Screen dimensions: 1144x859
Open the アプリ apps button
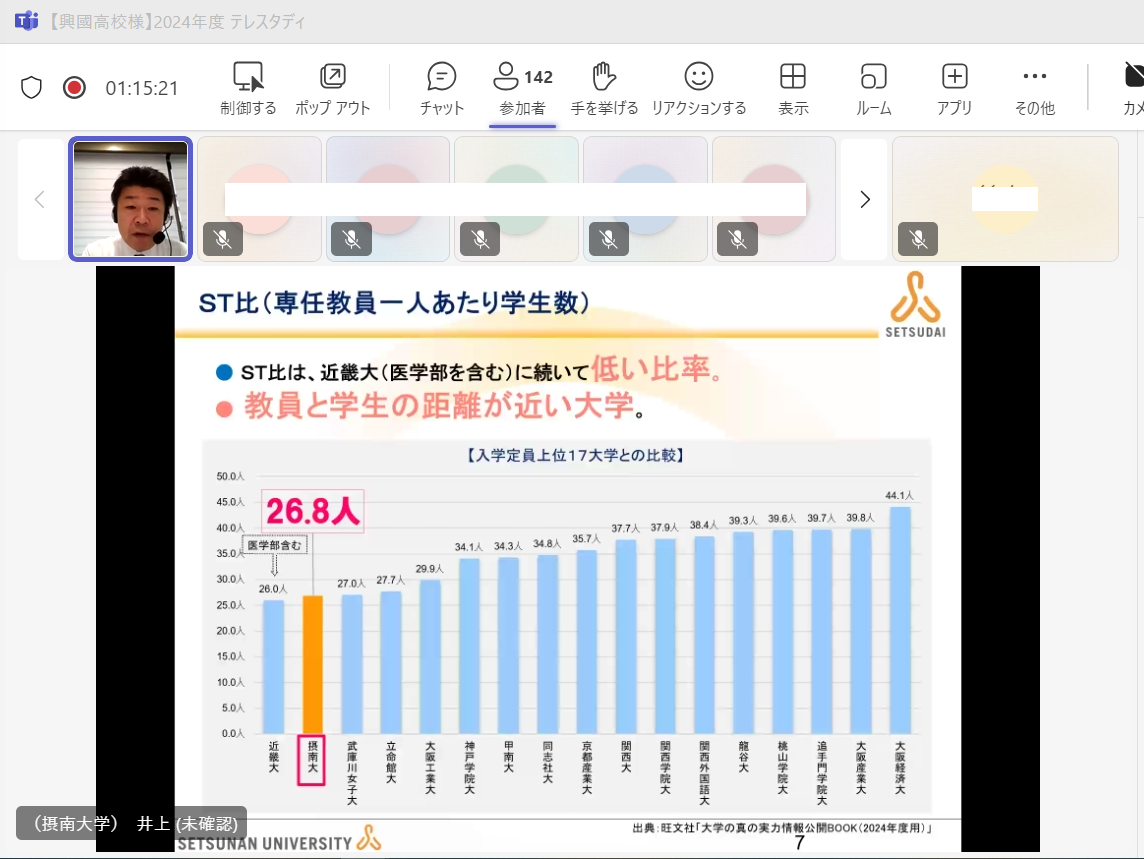954,88
